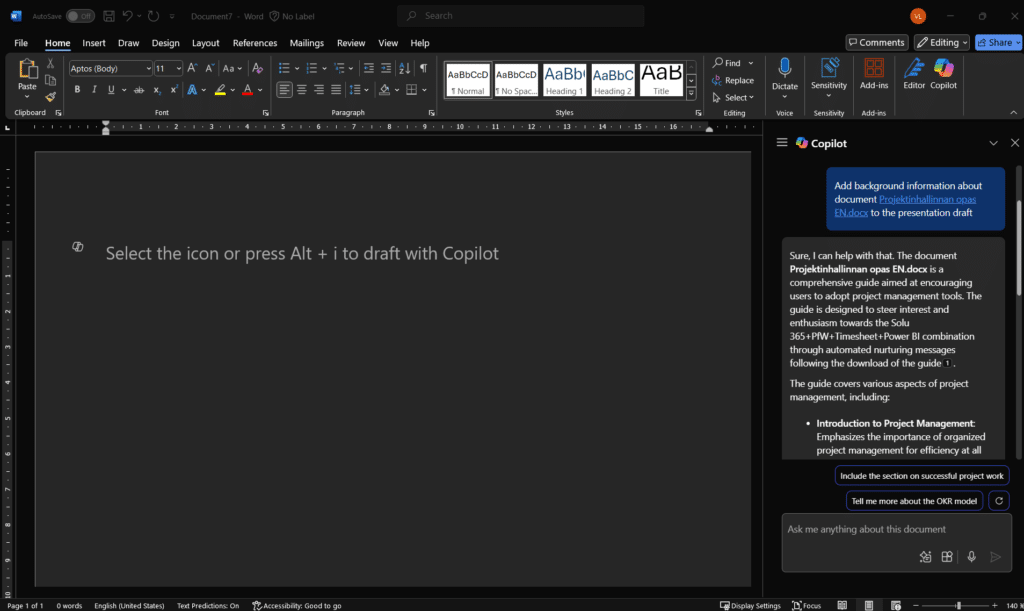1024x611 pixels.
Task: Click the Sort A-Z icon
Action: tap(405, 69)
